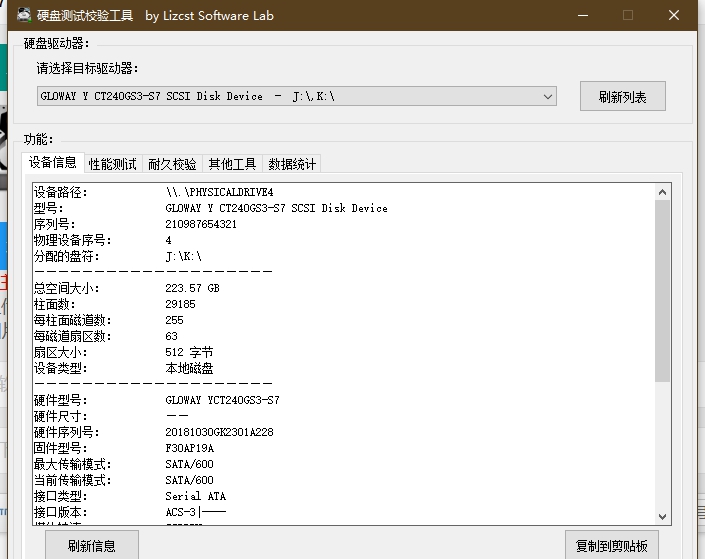Click the 最大传输模式 SATA/600 value
The image size is (705, 559).
pyautogui.click(x=189, y=464)
